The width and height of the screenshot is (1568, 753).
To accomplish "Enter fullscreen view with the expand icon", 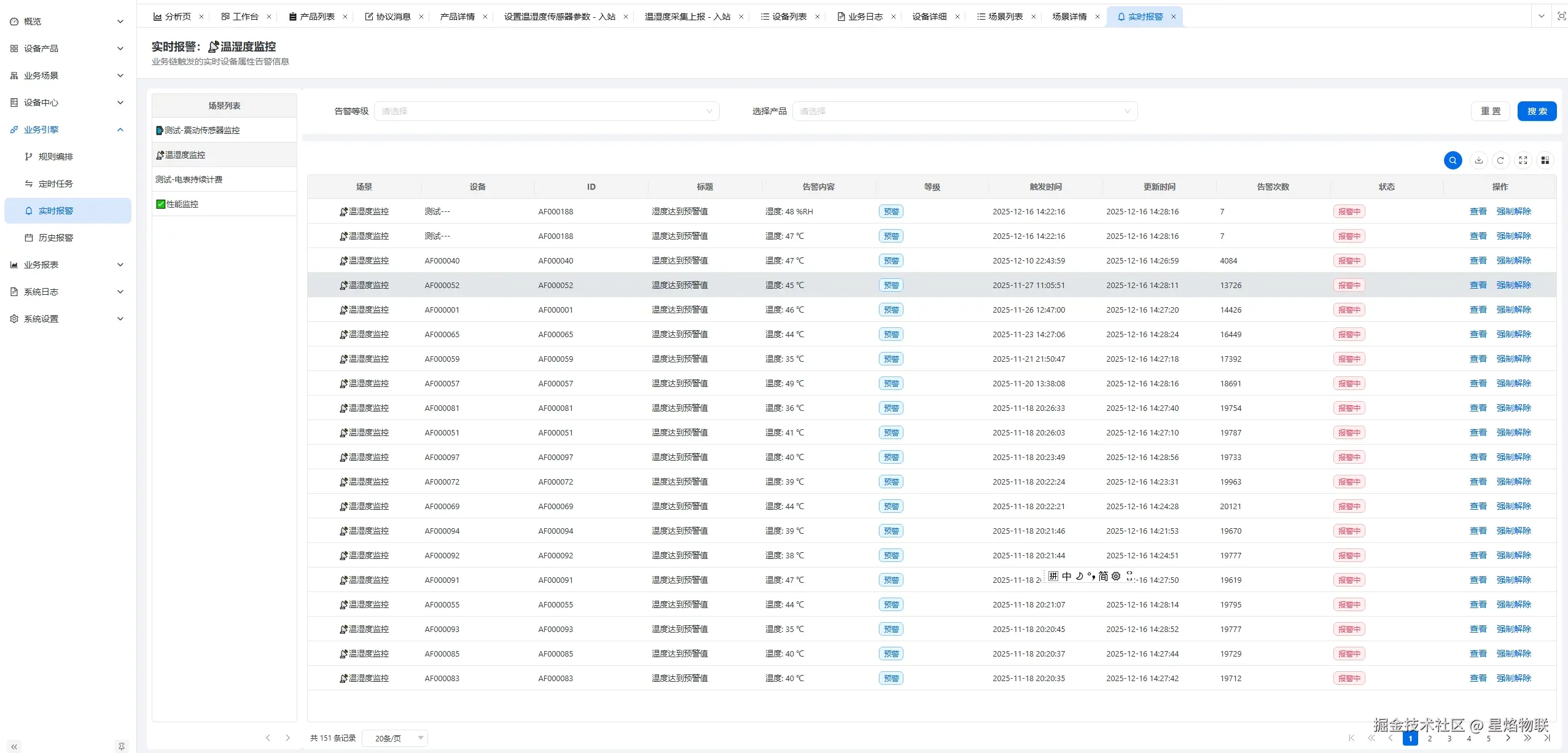I will [1523, 160].
